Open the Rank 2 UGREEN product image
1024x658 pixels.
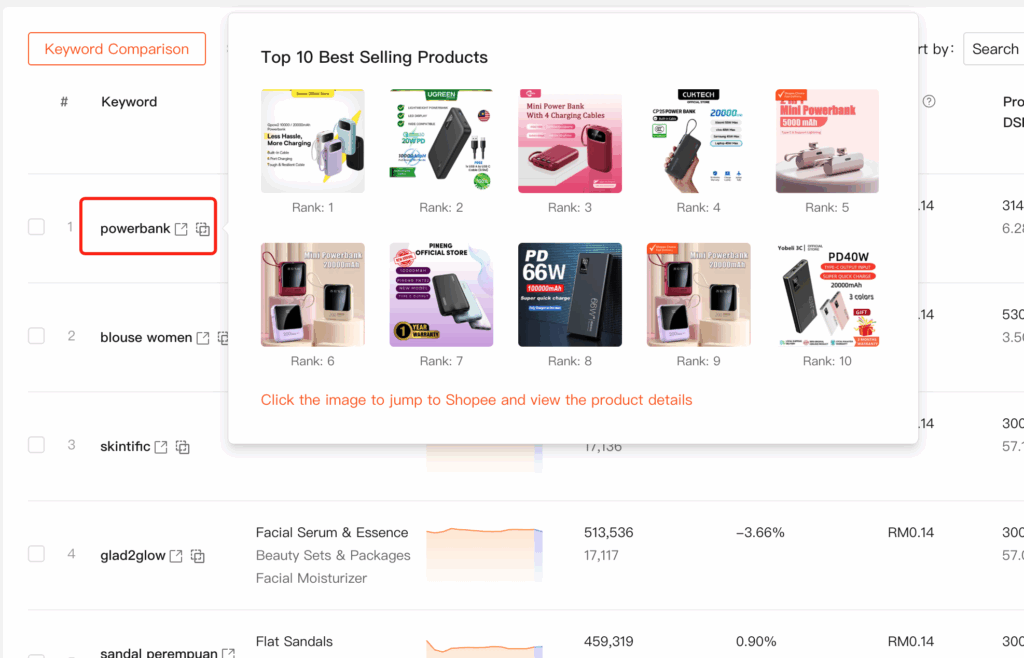click(441, 141)
